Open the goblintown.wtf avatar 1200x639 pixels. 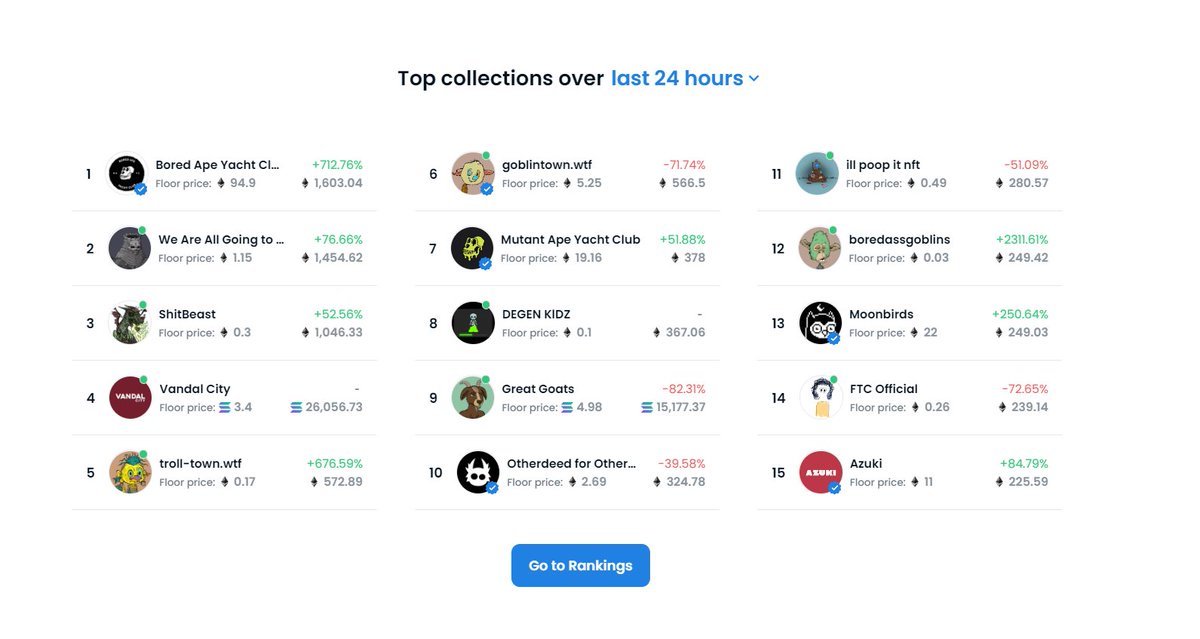[x=473, y=174]
